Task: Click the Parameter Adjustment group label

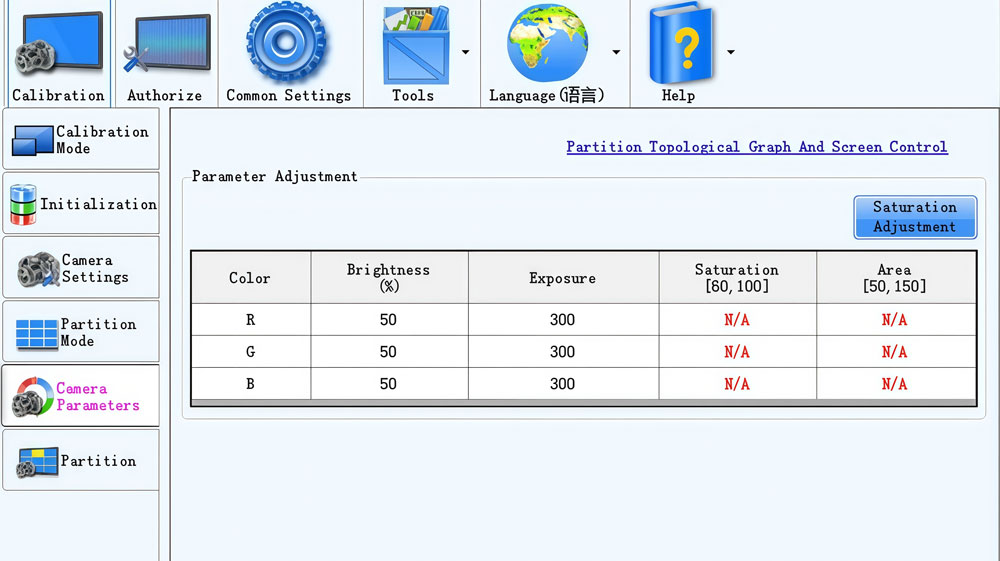Action: (275, 177)
